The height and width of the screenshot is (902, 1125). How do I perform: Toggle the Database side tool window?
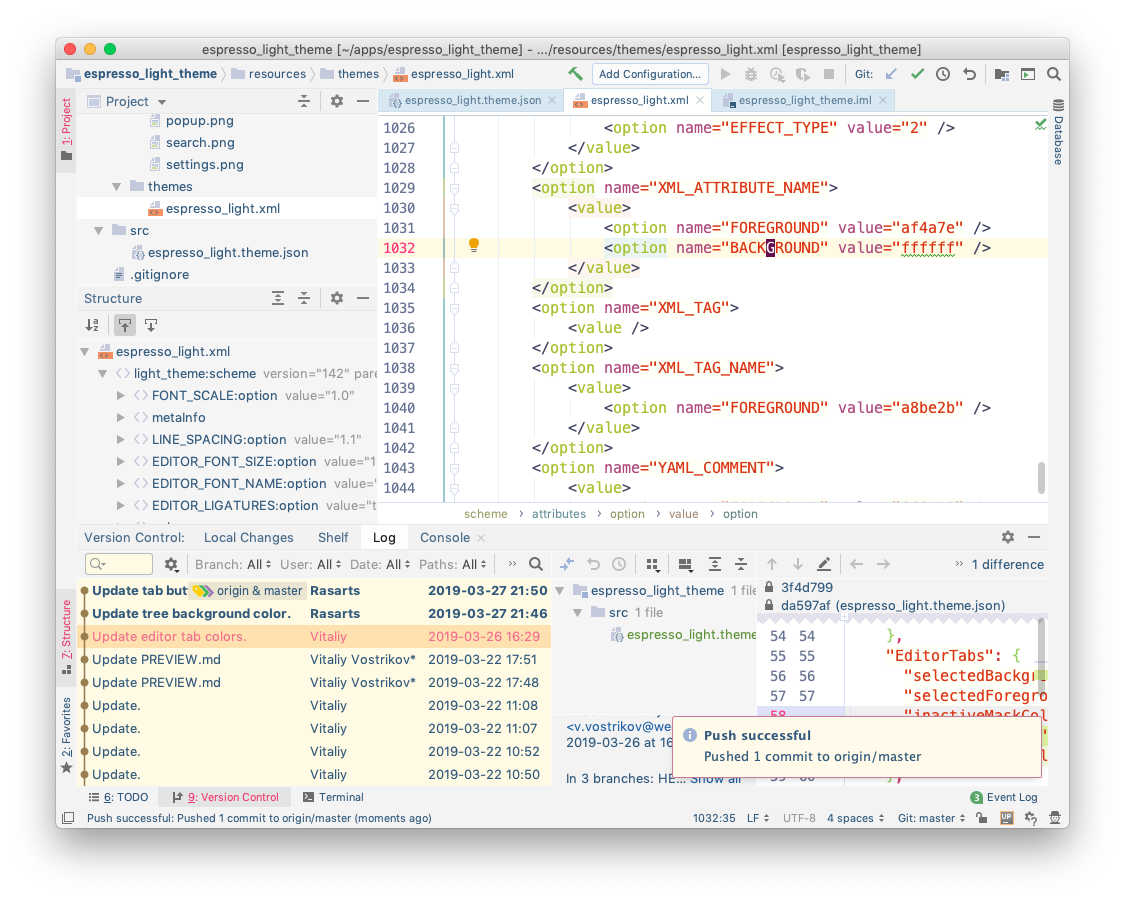pyautogui.click(x=1058, y=132)
